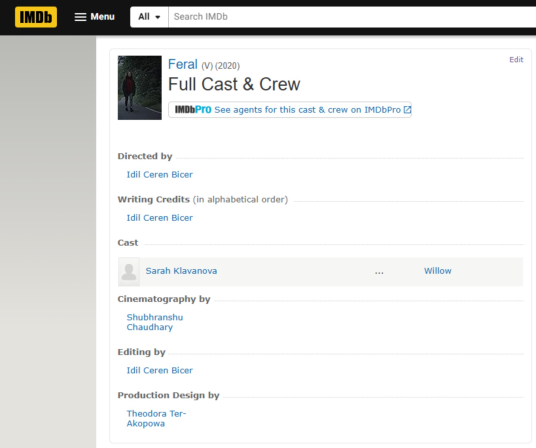The height and width of the screenshot is (448, 536).
Task: Click the Edit link
Action: 516,59
